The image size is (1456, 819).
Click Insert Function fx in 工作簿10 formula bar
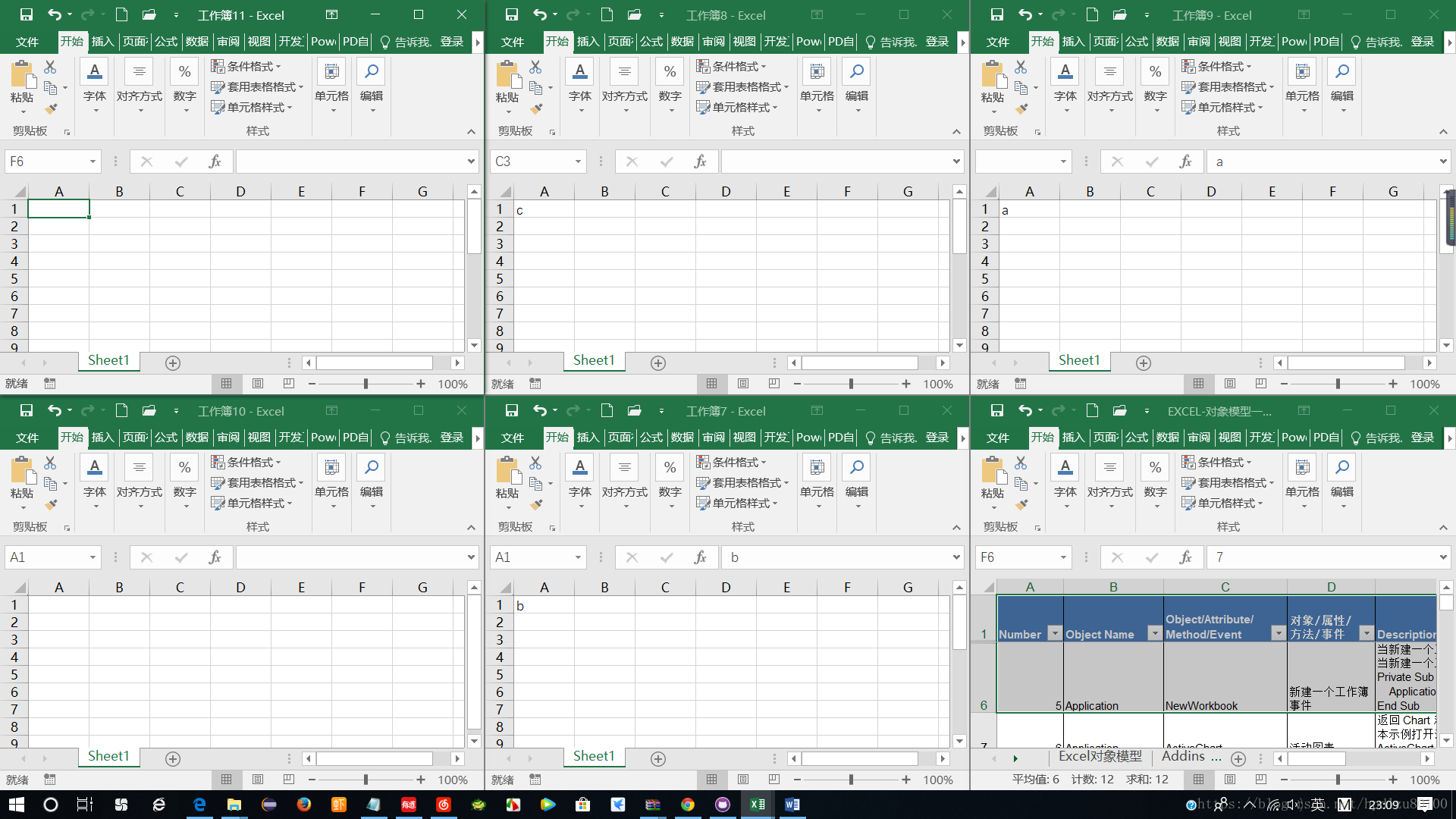point(215,557)
